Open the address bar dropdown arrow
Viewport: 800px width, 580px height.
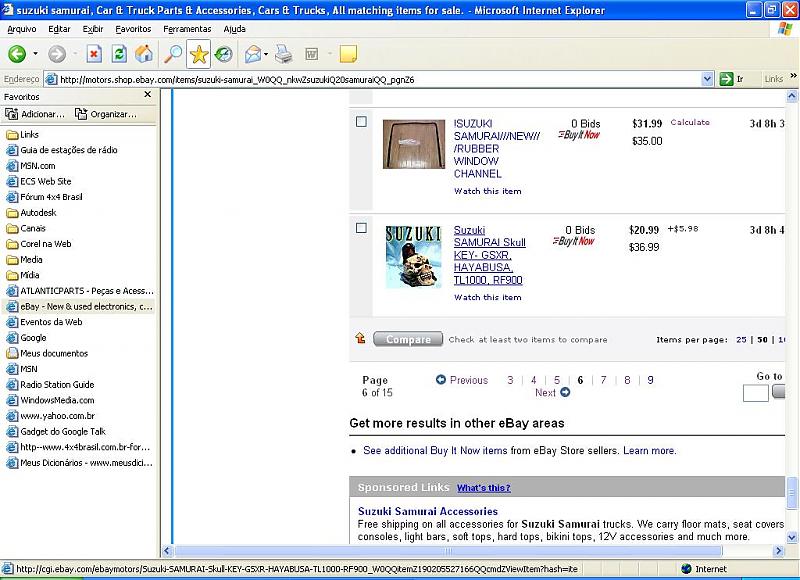tap(707, 79)
